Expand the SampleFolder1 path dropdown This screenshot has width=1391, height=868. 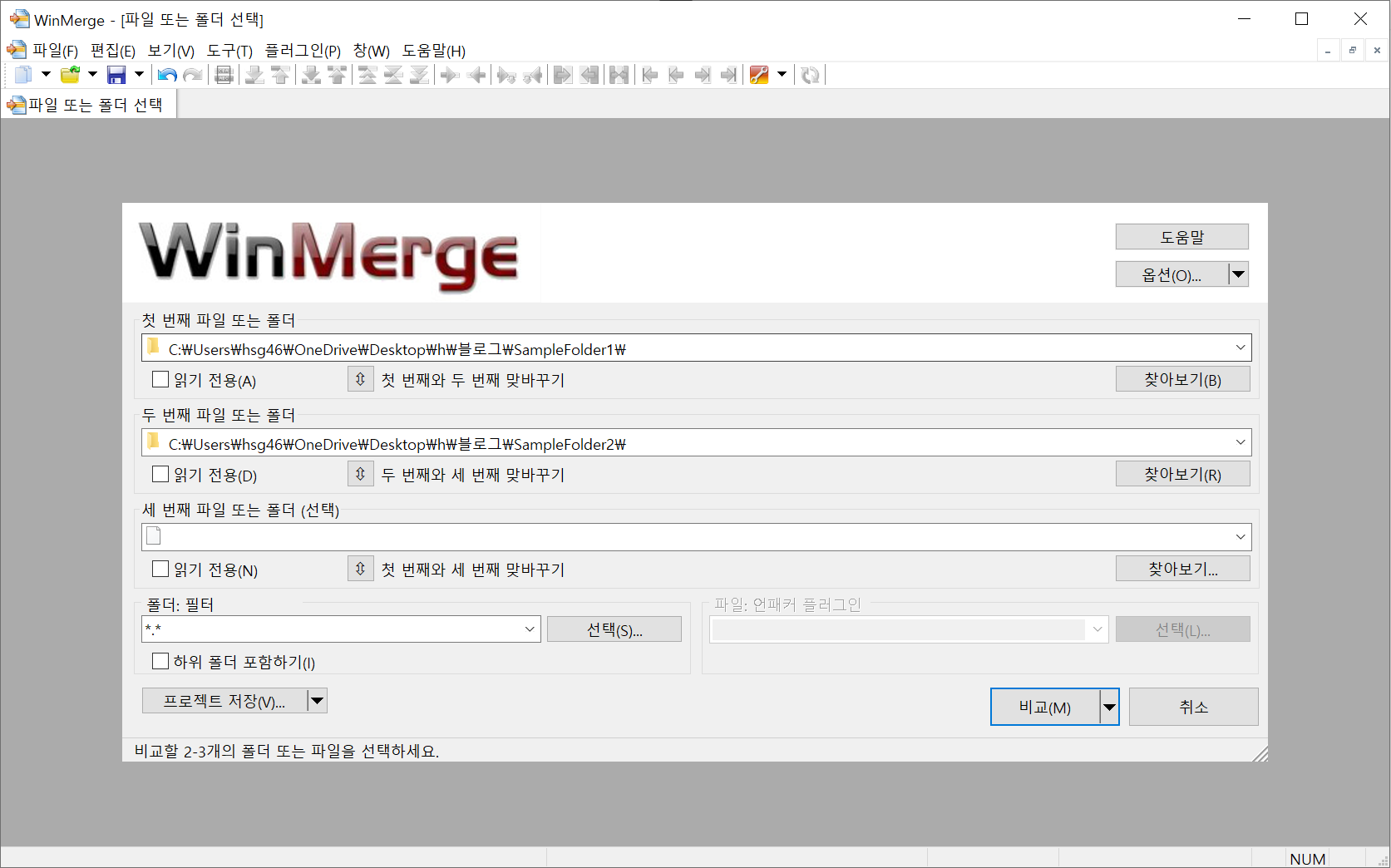pyautogui.click(x=1241, y=348)
